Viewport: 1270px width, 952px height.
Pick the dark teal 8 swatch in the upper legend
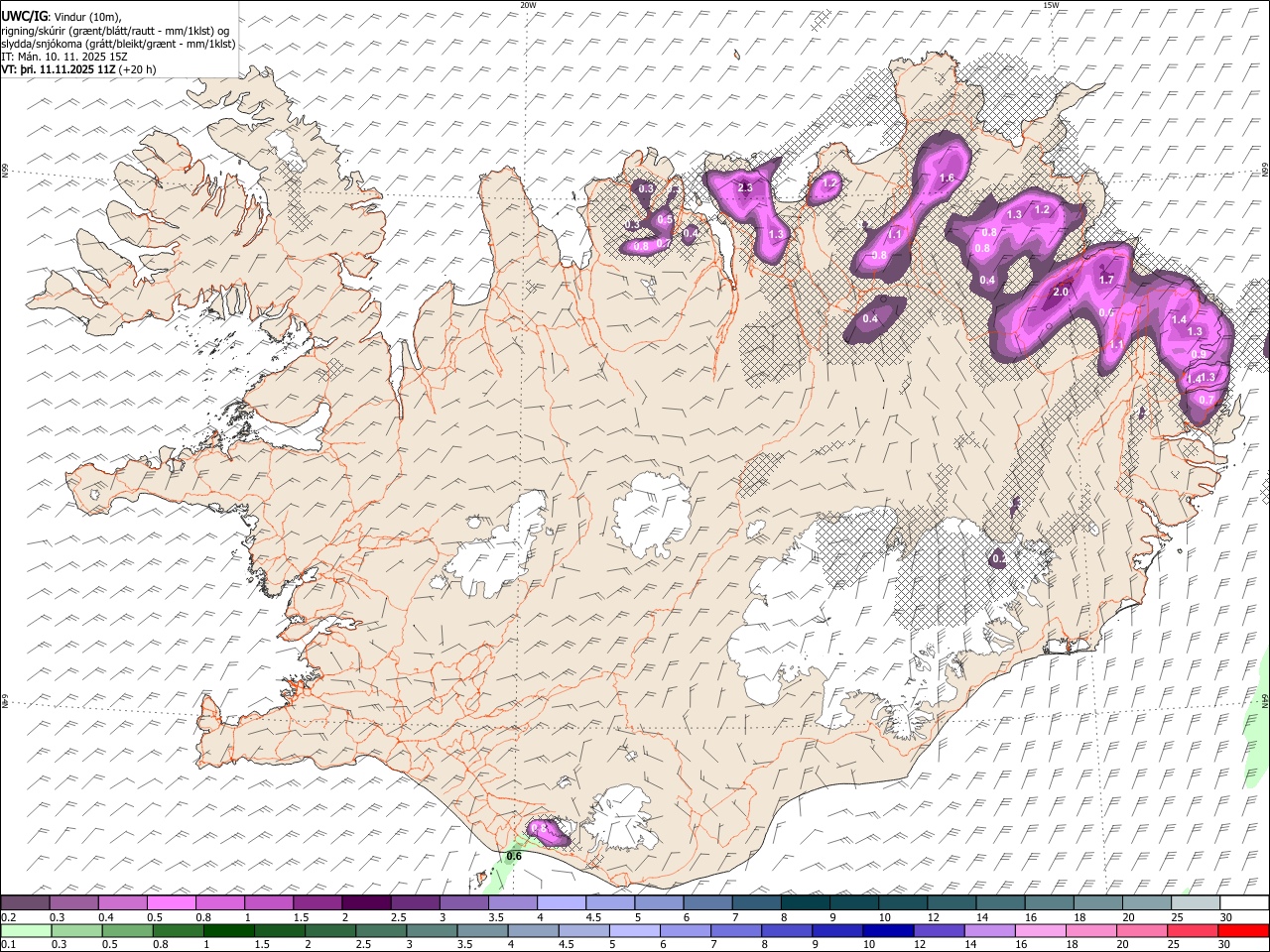point(806,903)
